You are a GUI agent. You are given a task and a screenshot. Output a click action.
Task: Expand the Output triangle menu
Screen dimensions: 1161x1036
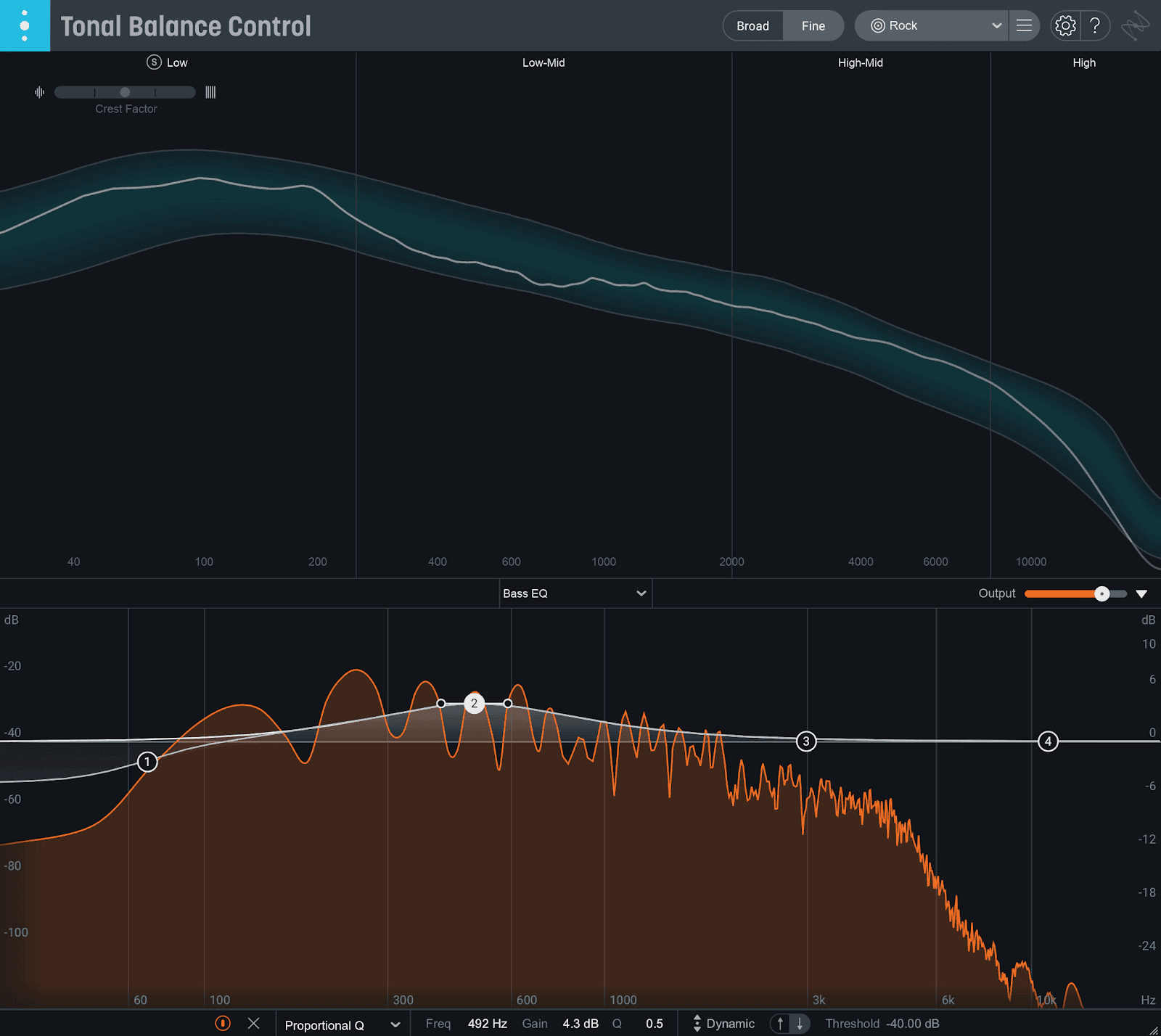(1141, 594)
